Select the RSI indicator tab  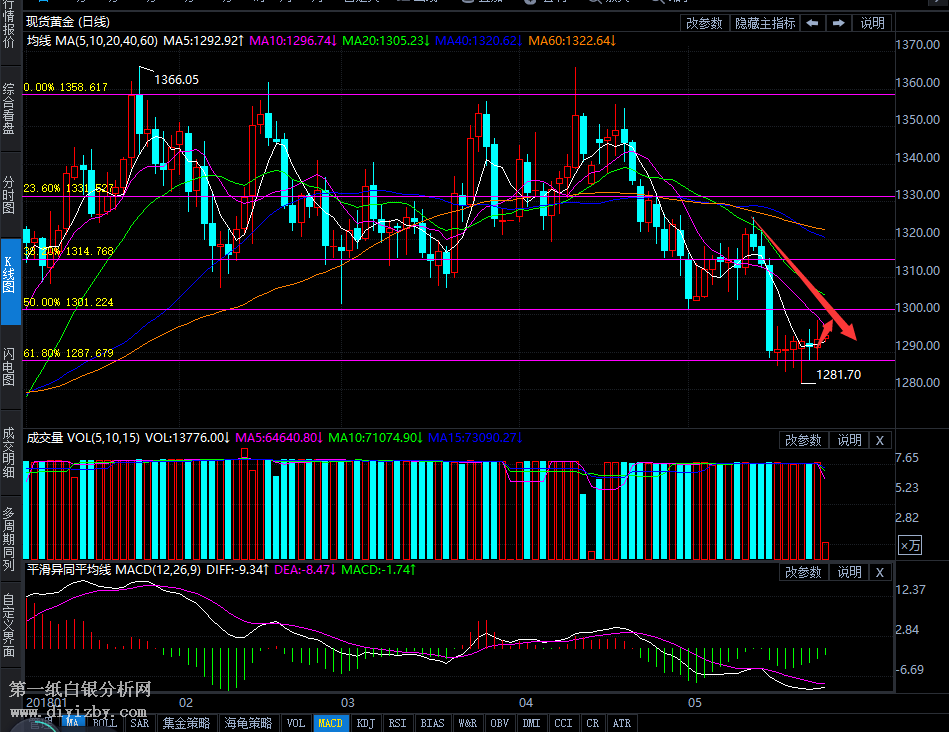(x=397, y=723)
